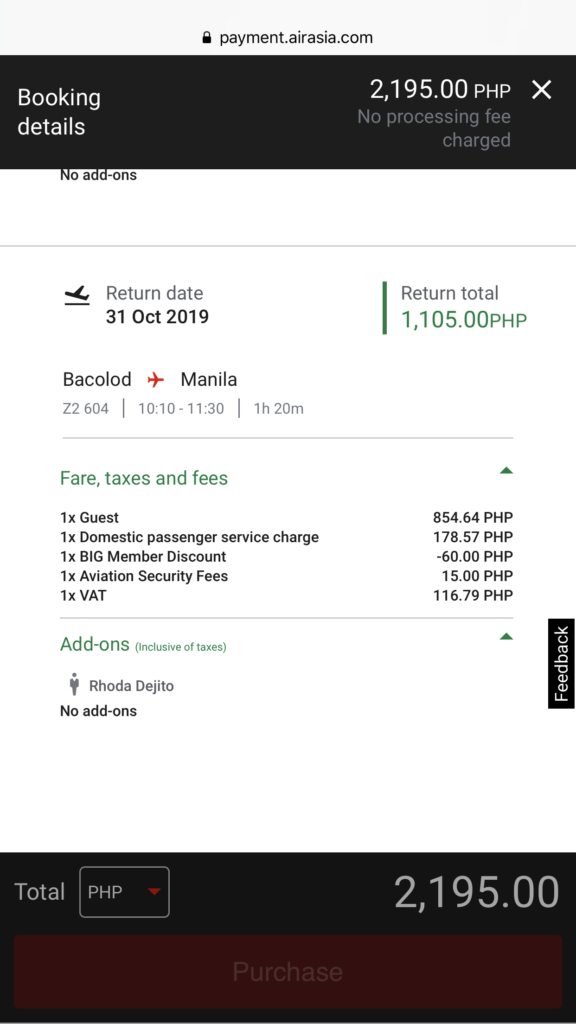Click the passenger name Rhoda Dejito

coord(131,686)
